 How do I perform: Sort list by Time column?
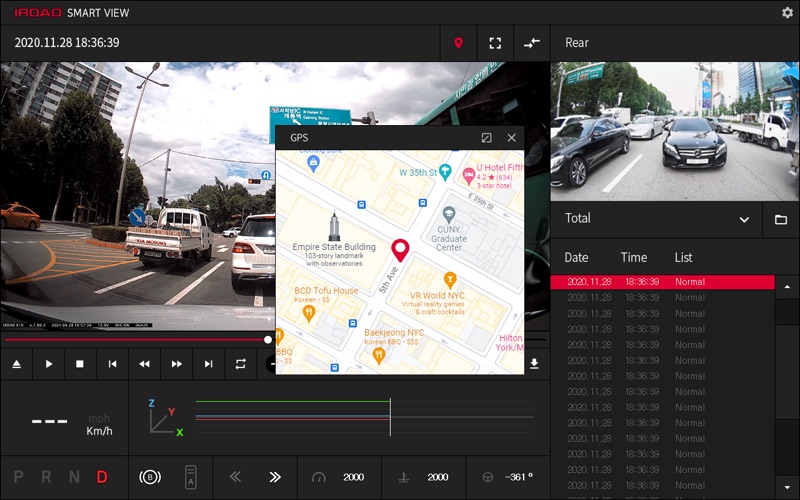click(x=634, y=258)
